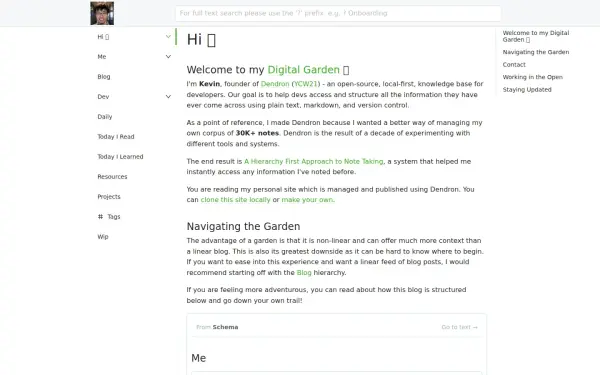This screenshot has height=375, width=600.
Task: Click Go to text in Schema card
Action: (459, 327)
